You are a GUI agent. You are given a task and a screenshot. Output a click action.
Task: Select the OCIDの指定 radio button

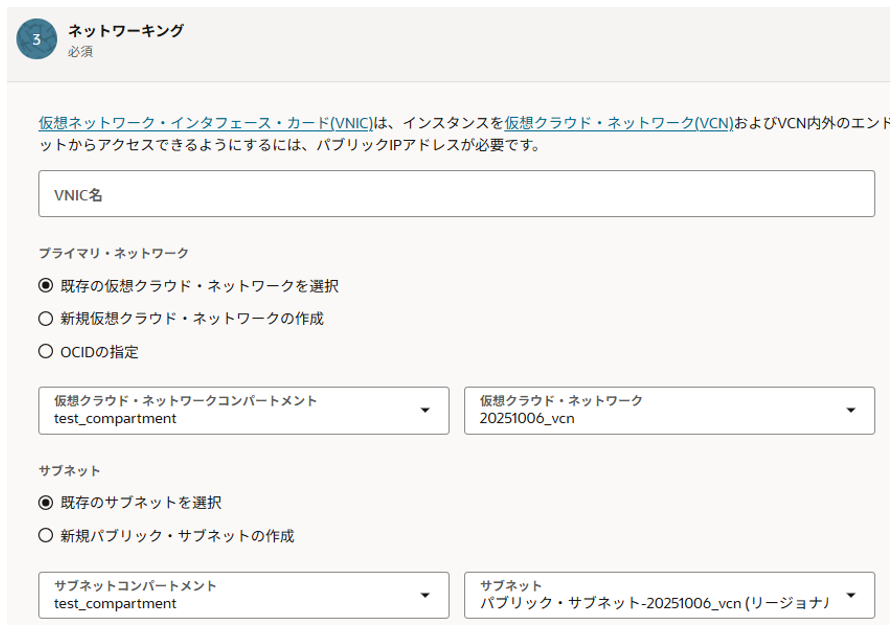(x=45, y=352)
